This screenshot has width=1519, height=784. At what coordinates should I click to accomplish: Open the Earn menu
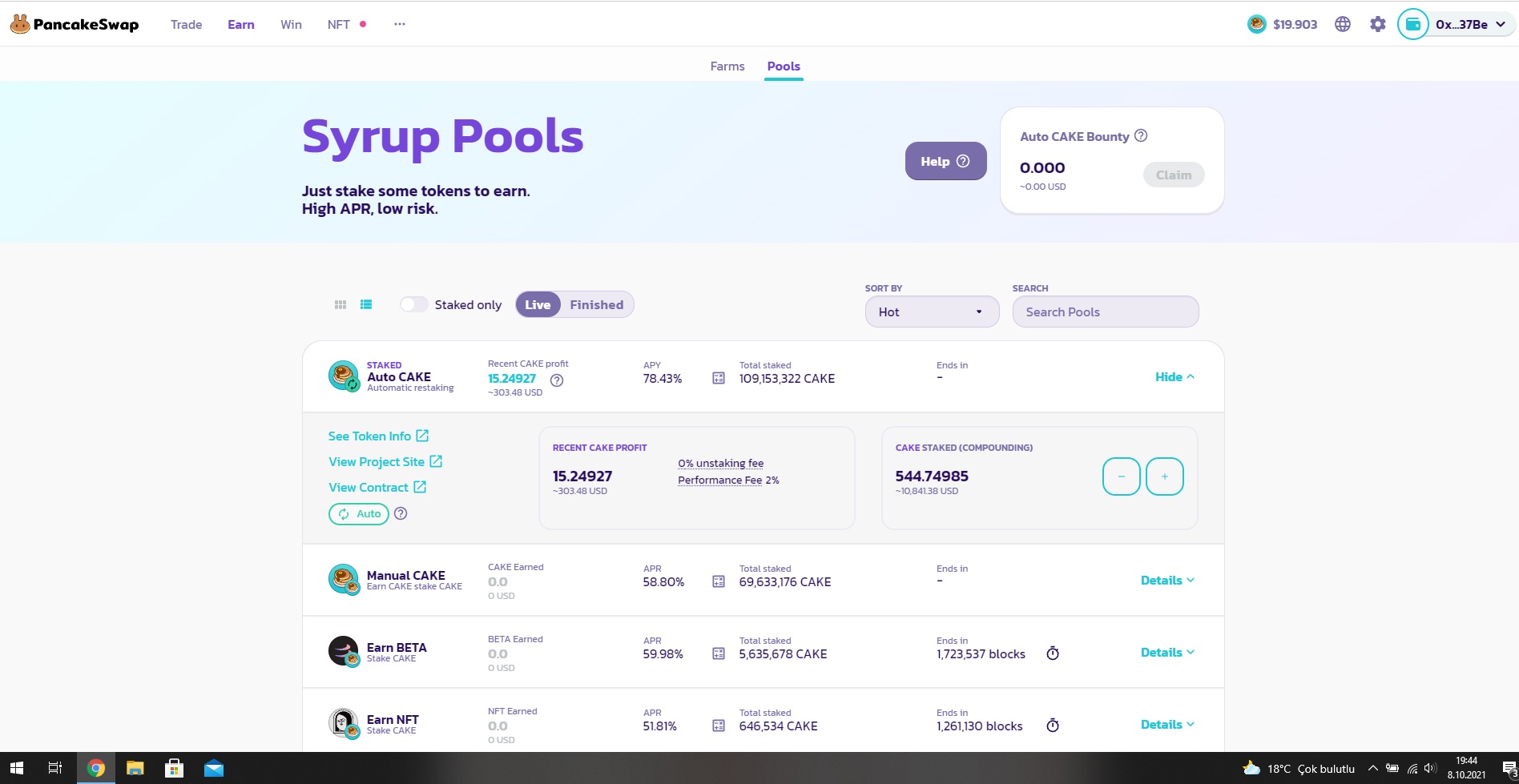pos(241,24)
